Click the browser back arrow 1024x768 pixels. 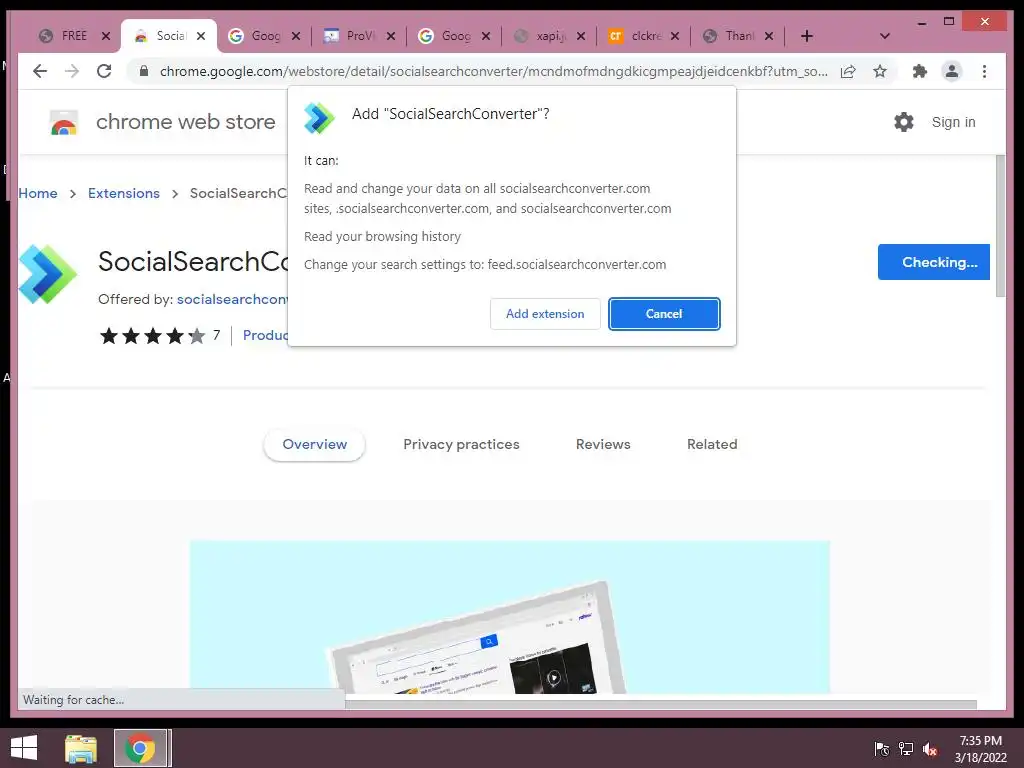click(x=40, y=71)
